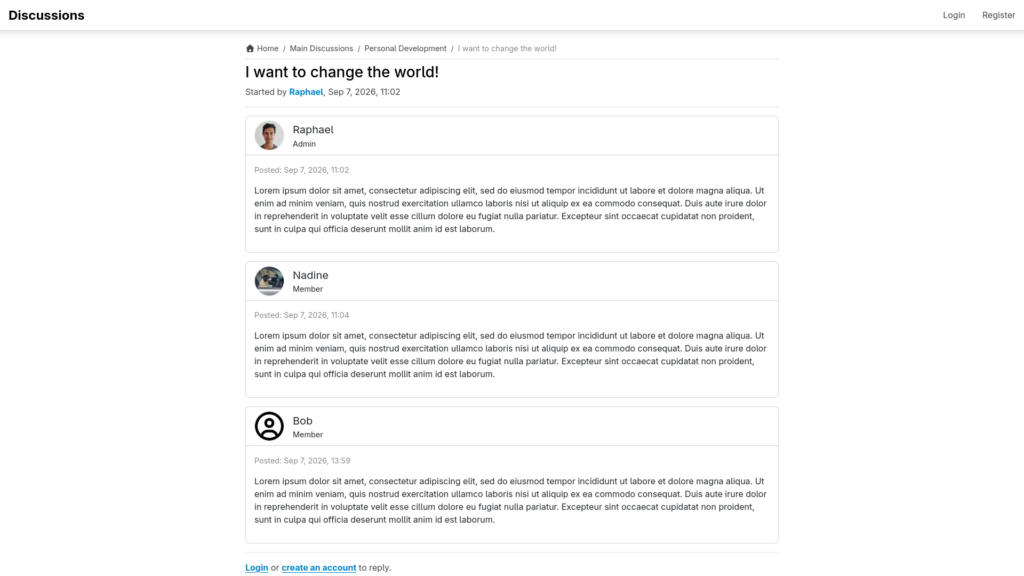The height and width of the screenshot is (576, 1024).
Task: Go to Discussions site title
Action: 46,15
